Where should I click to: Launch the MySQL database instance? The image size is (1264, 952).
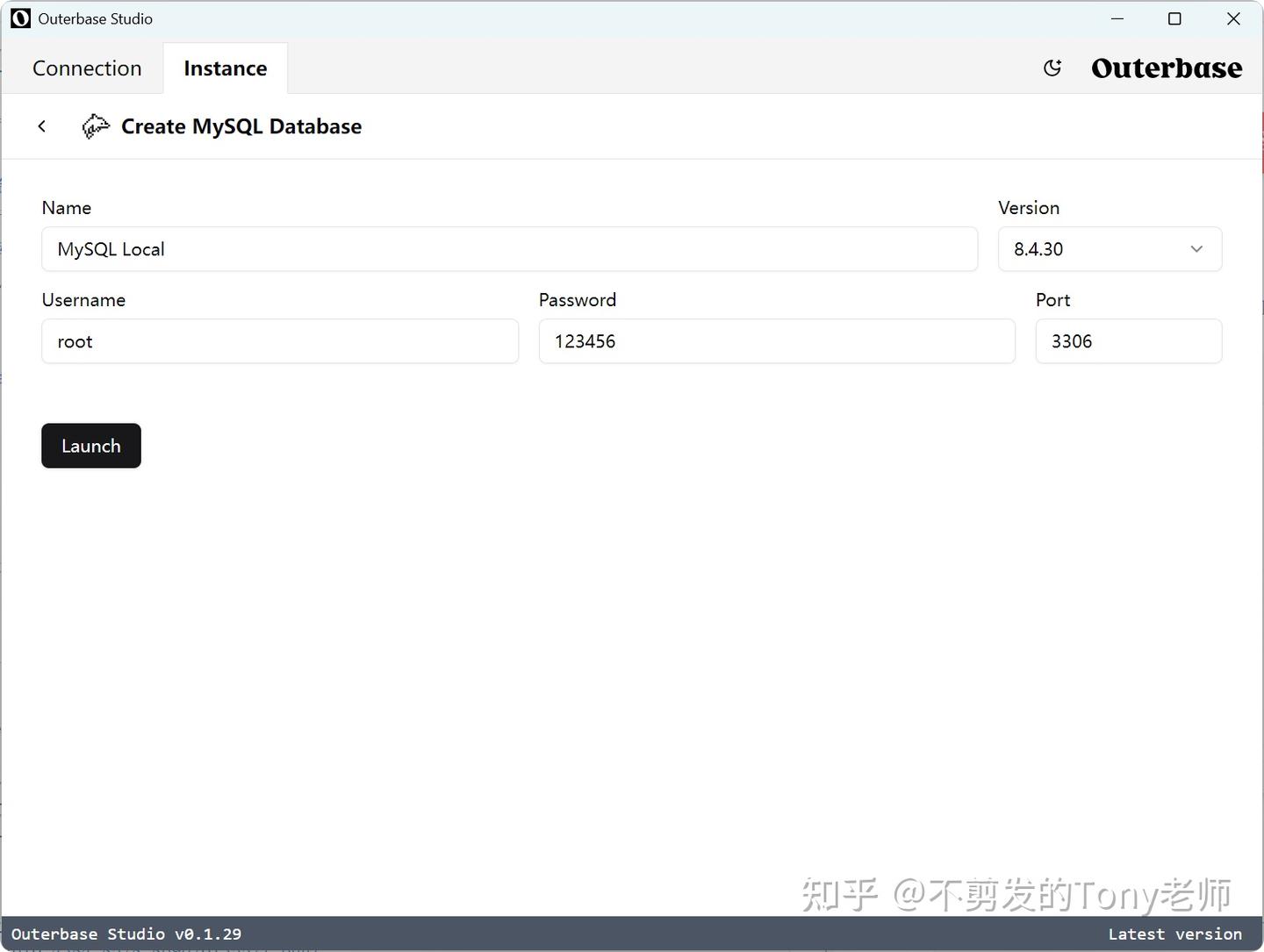coord(91,446)
